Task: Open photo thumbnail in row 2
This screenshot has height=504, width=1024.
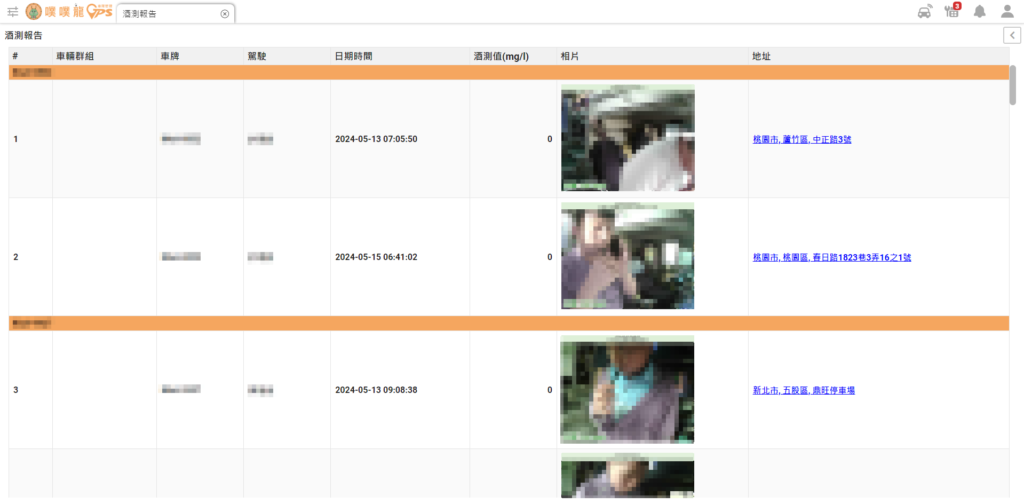Action: [x=628, y=256]
